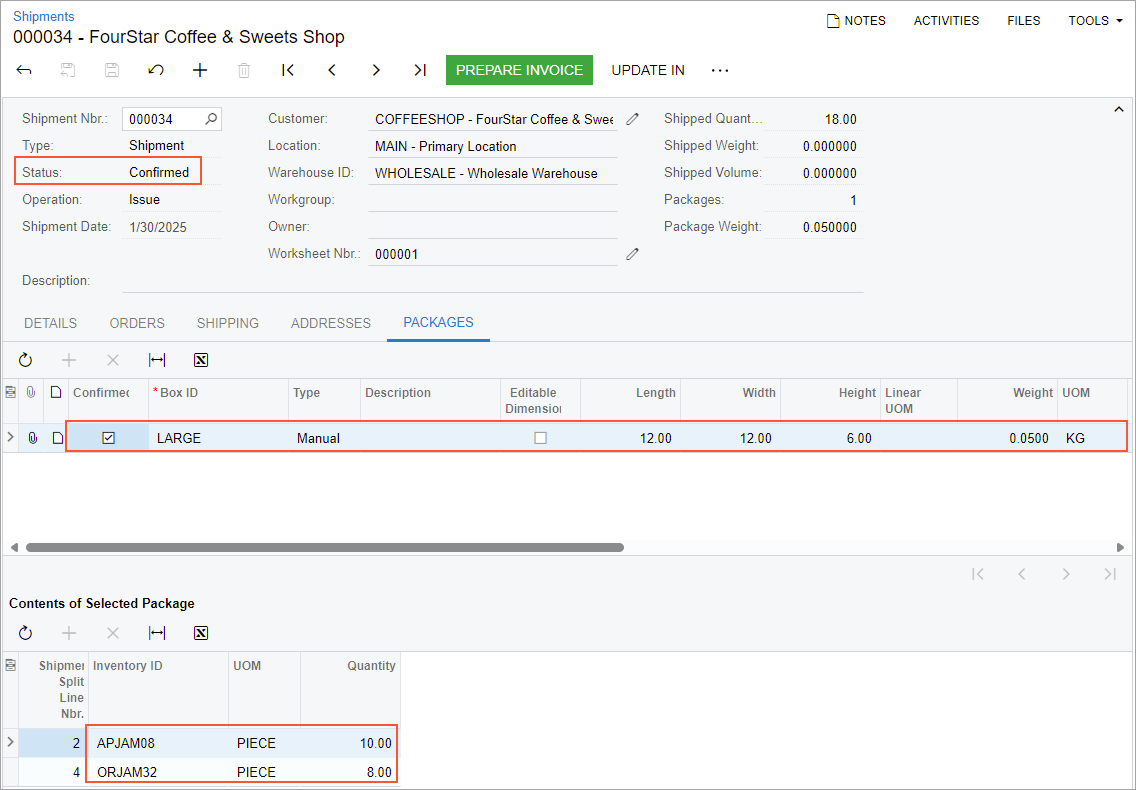1136x790 pixels.
Task: Fit columns in Contents of Selected Package grid
Action: pos(157,633)
